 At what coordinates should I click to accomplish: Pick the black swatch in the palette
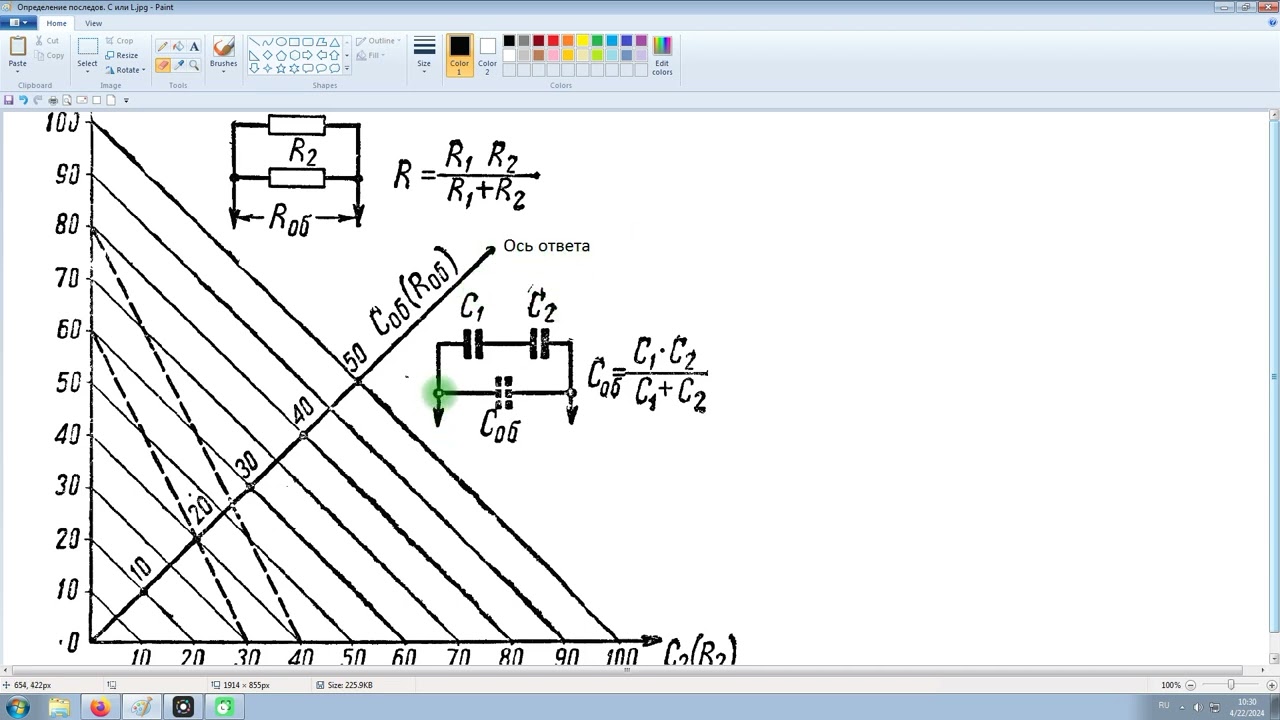(x=509, y=41)
